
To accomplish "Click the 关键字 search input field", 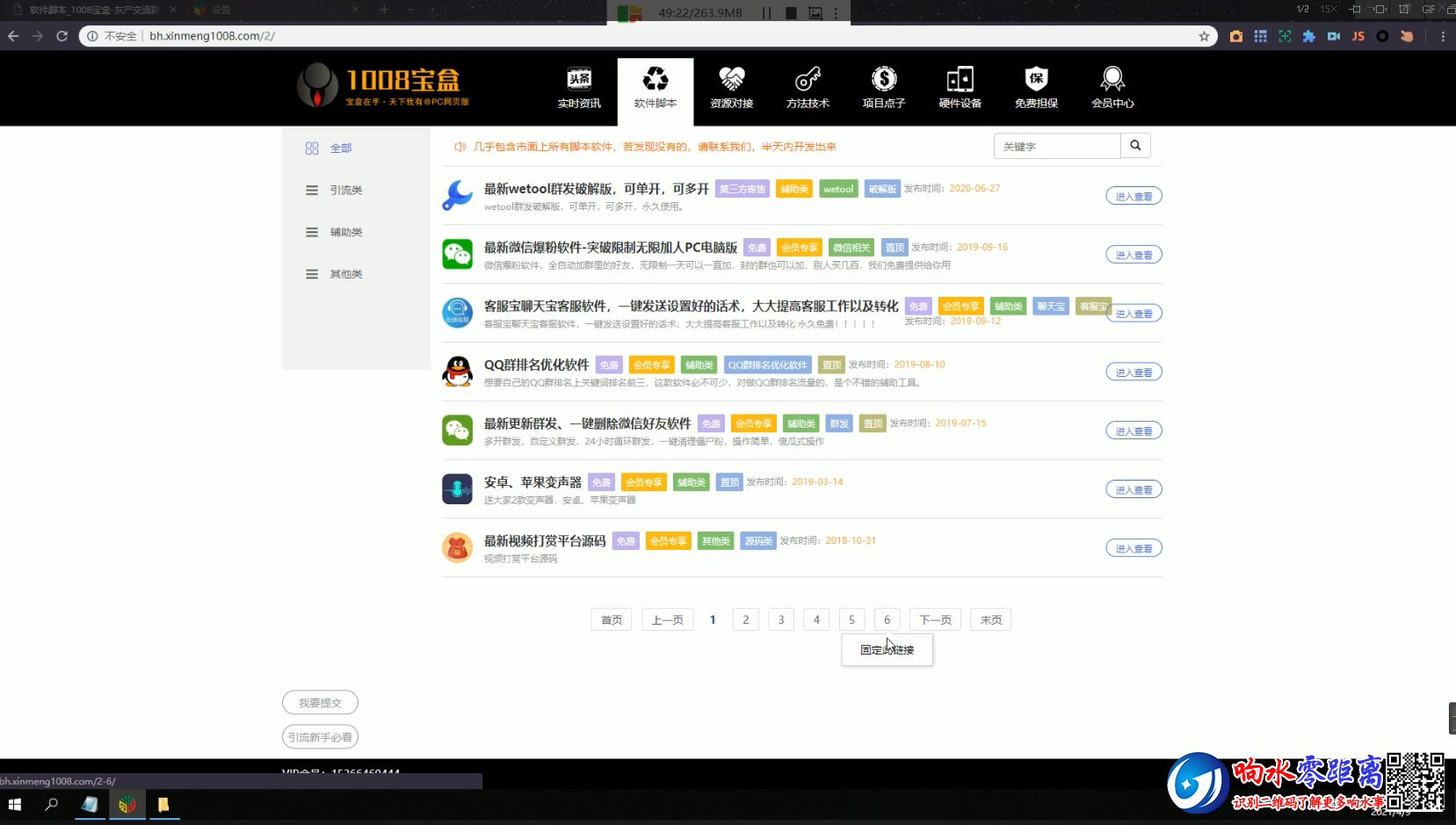I will (1057, 146).
